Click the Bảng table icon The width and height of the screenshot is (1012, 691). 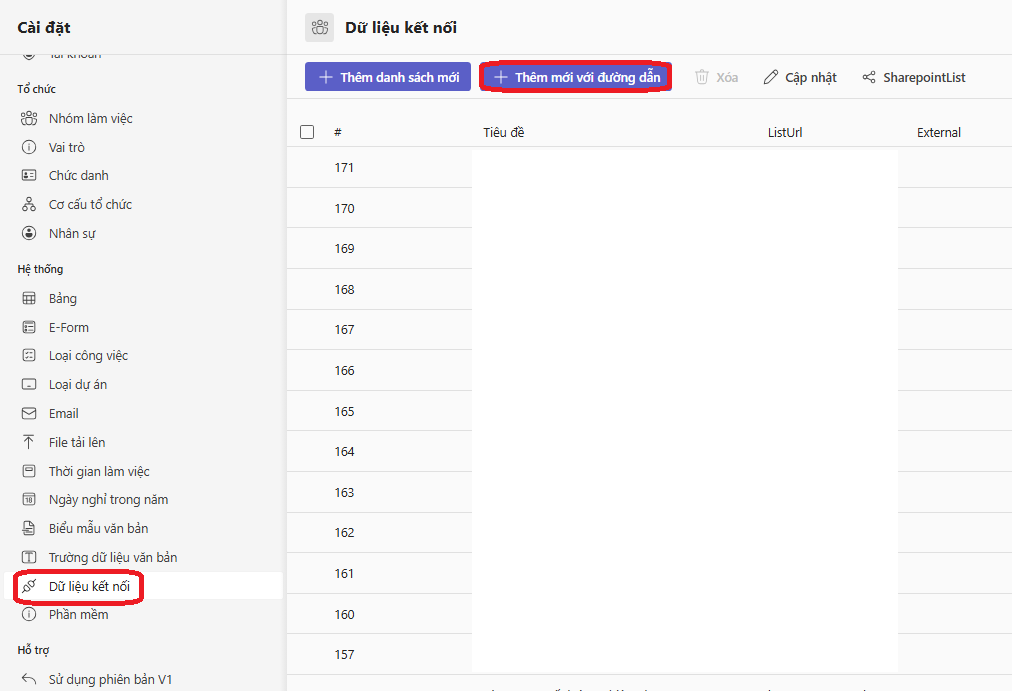click(x=29, y=299)
